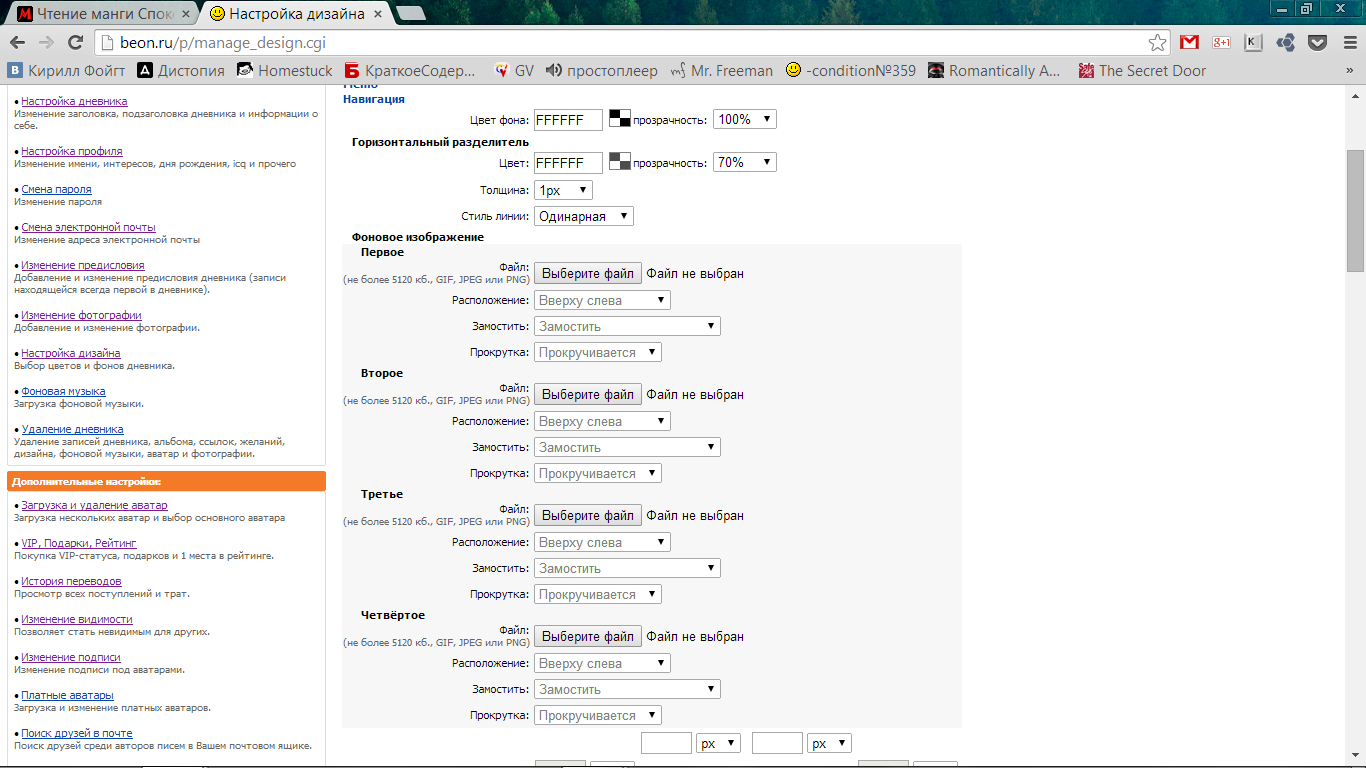Open Расположение dropdown under Первое

click(603, 300)
